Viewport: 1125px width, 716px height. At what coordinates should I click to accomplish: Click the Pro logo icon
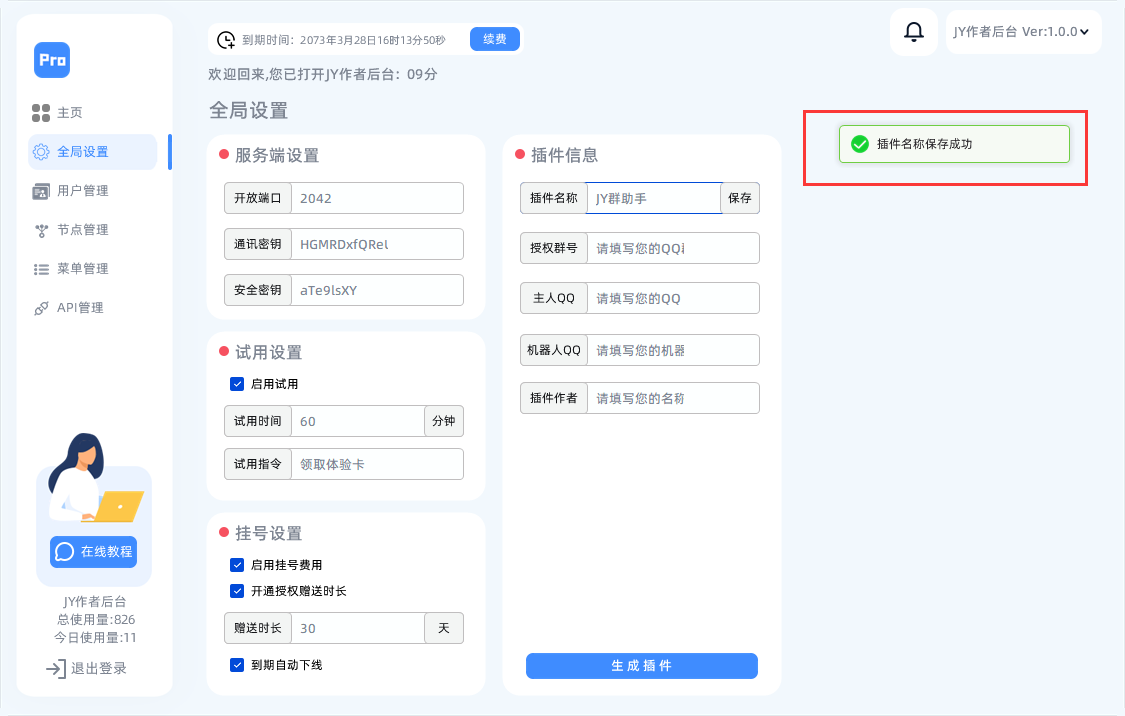point(51,60)
